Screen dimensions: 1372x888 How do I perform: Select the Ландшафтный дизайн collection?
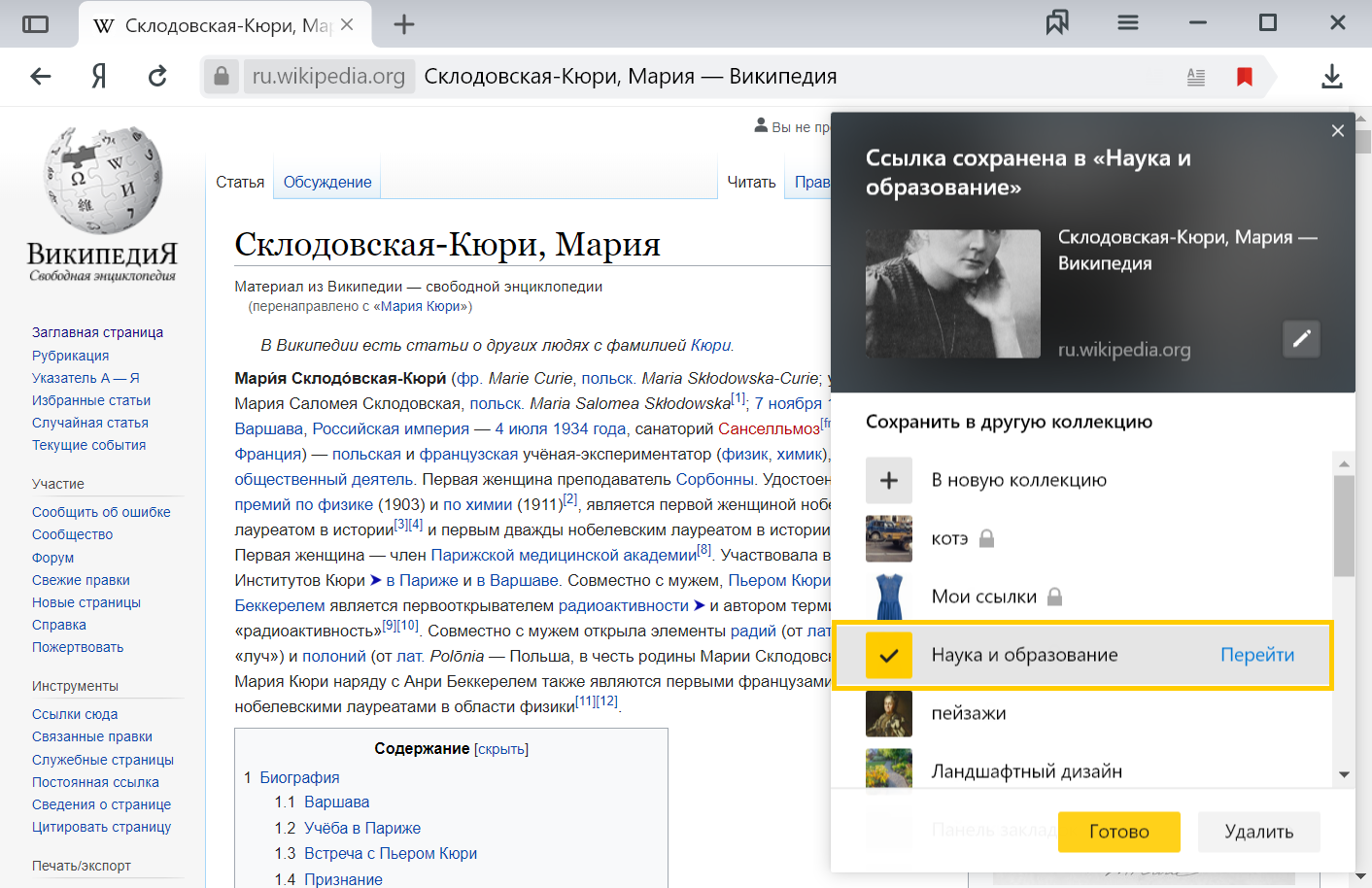coord(1083,771)
